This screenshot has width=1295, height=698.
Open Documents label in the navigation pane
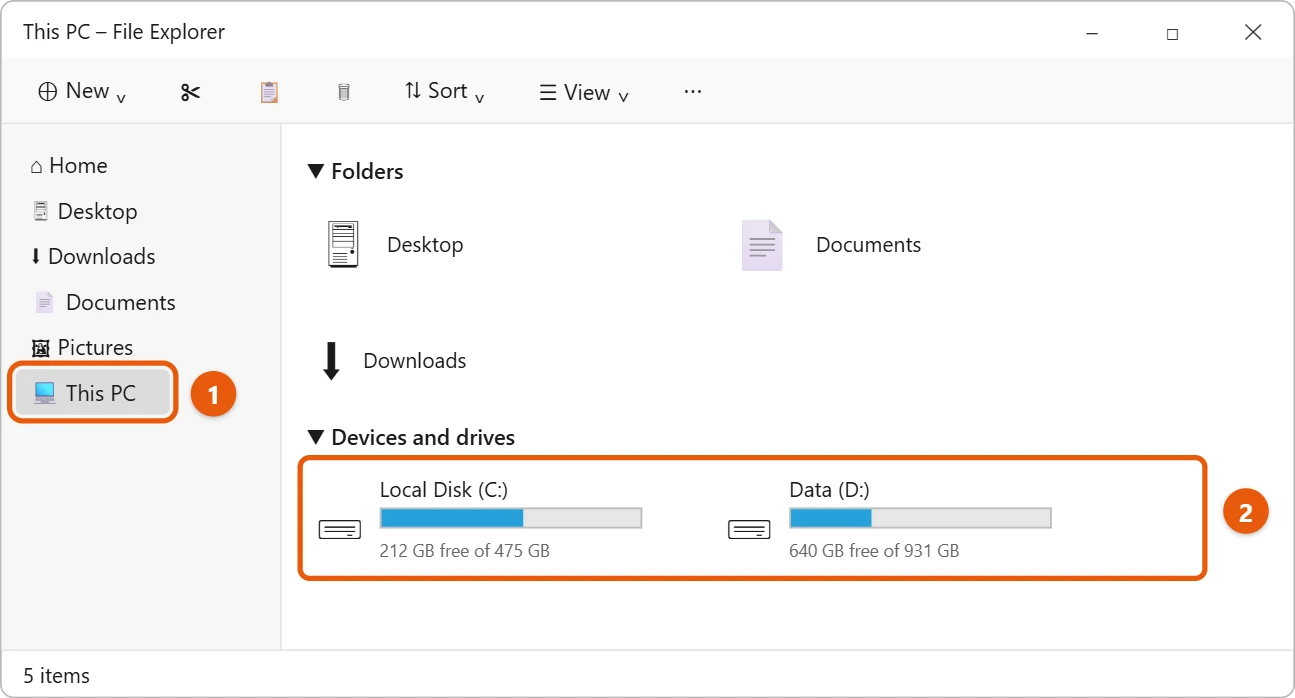click(x=121, y=302)
